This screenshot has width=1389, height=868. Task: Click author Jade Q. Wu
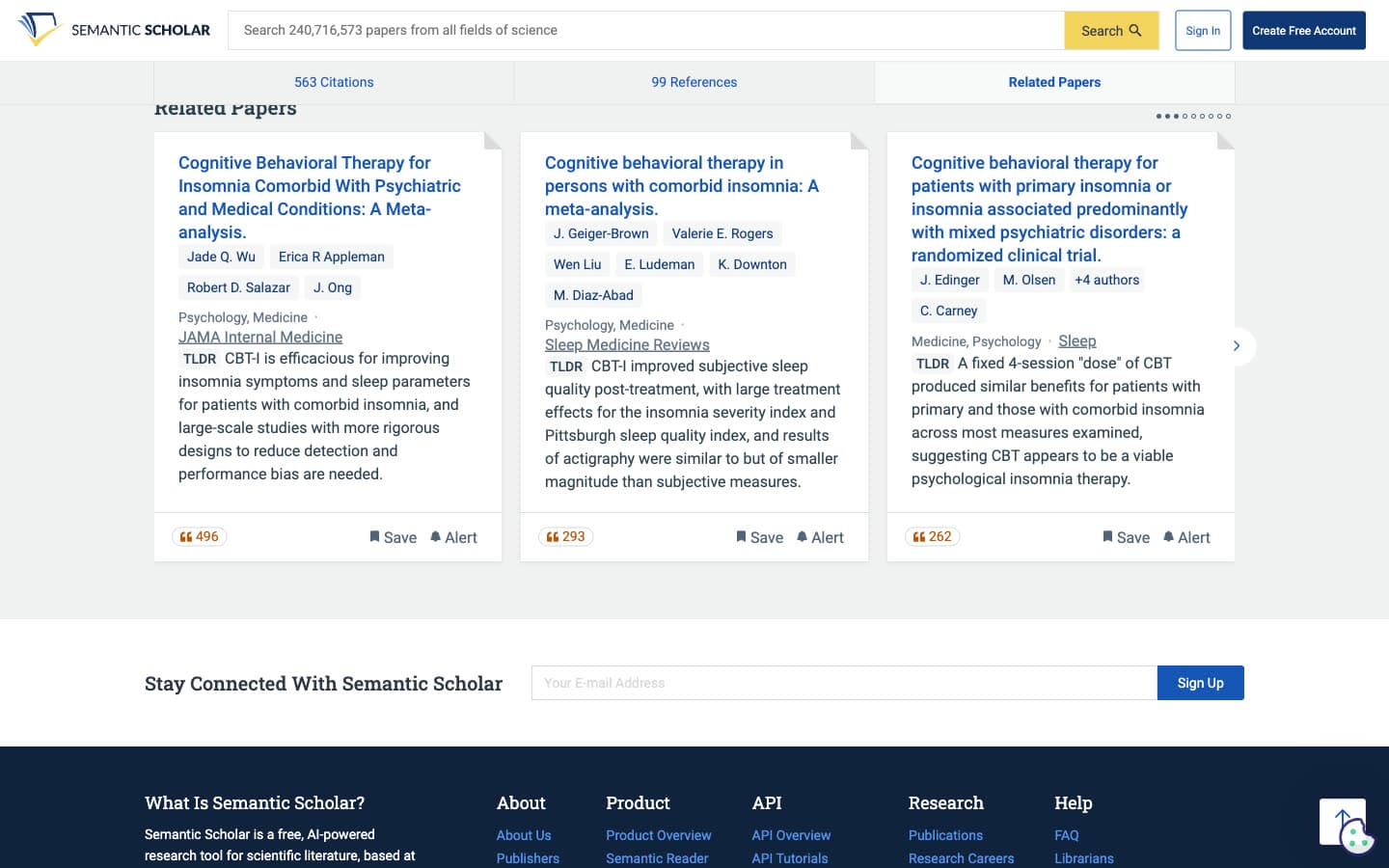[x=221, y=257]
